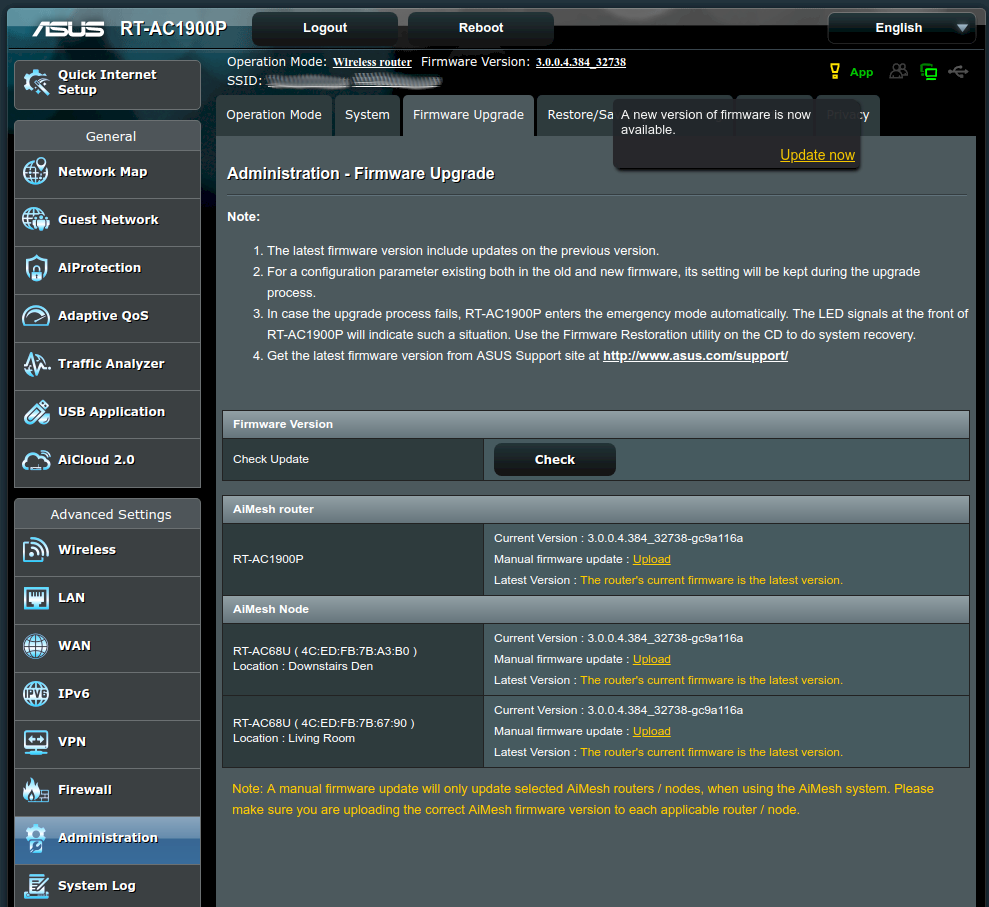Click the Living Room location text
This screenshot has width=989, height=907.
pos(294,739)
